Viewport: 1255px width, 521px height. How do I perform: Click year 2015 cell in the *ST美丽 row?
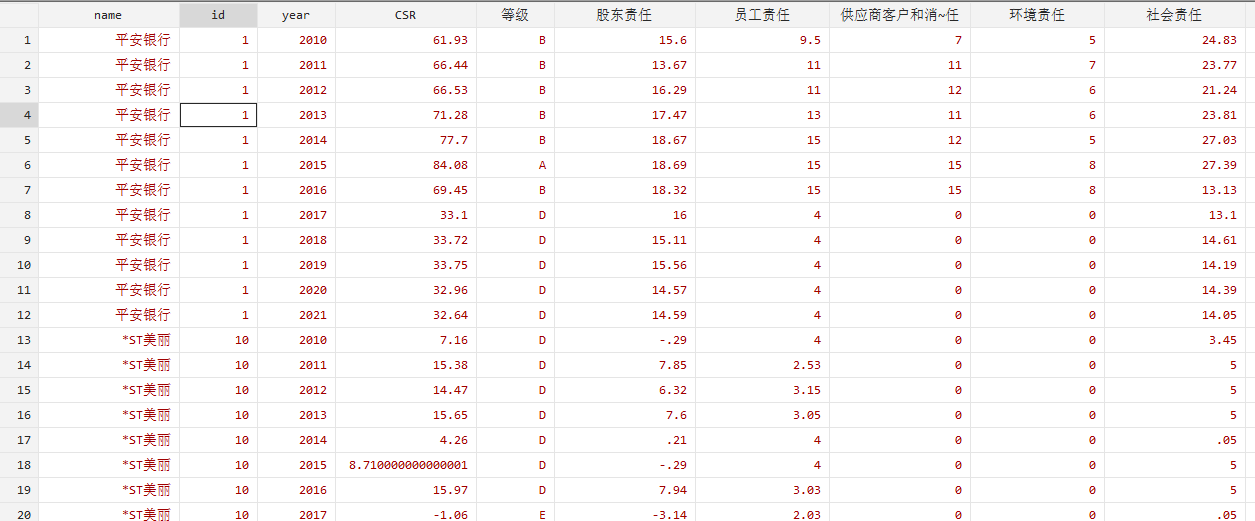312,465
